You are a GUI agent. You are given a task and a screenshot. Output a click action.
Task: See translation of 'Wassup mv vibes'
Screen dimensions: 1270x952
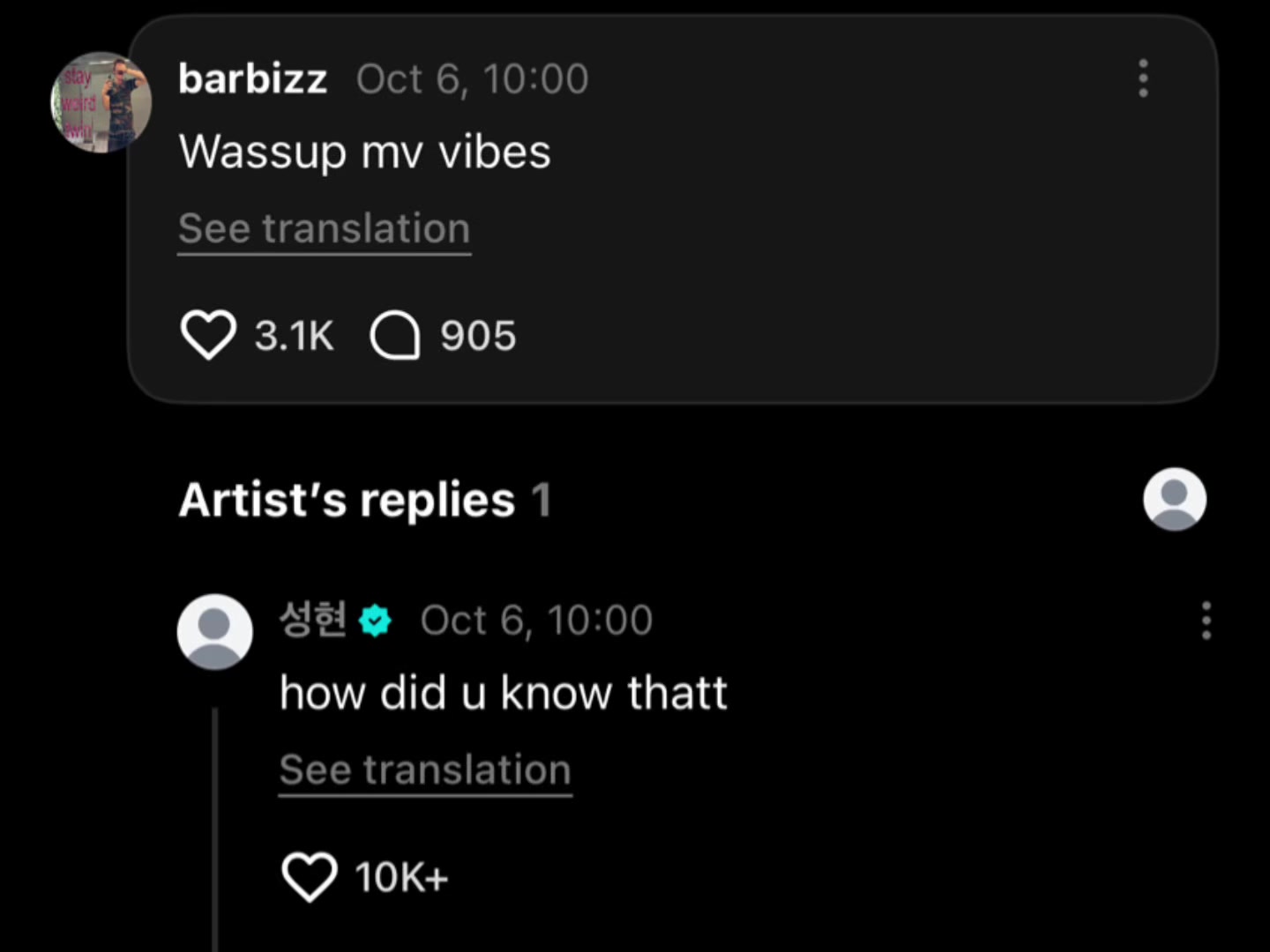[325, 229]
